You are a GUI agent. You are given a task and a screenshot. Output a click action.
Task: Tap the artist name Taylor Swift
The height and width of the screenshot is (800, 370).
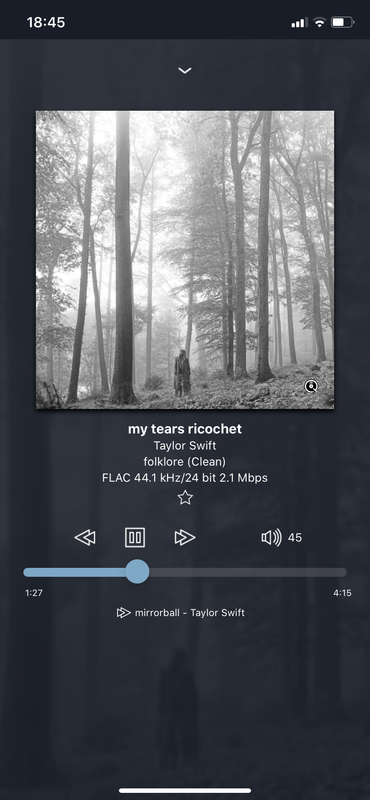(x=185, y=445)
